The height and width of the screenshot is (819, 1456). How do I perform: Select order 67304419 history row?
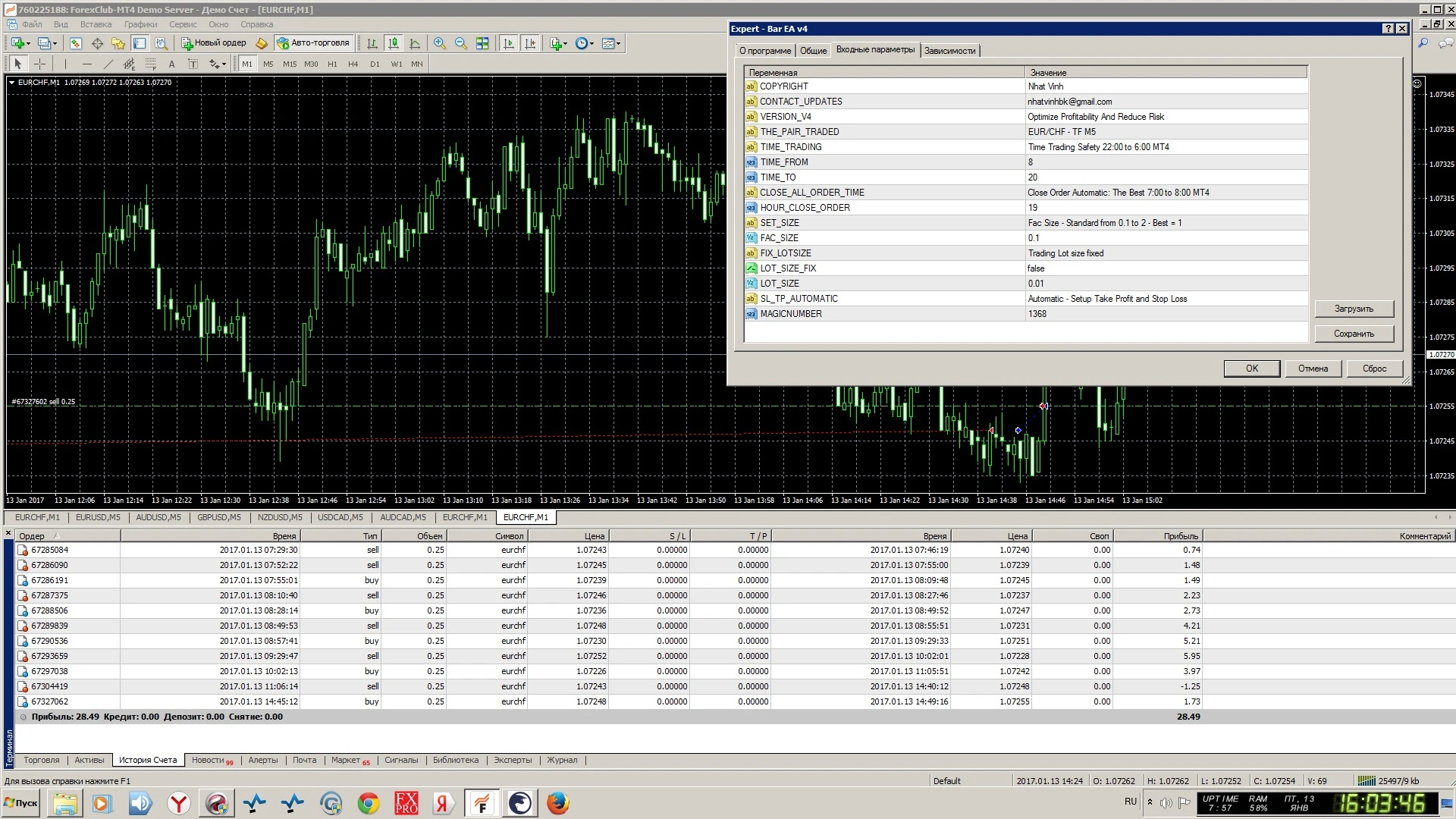734,686
